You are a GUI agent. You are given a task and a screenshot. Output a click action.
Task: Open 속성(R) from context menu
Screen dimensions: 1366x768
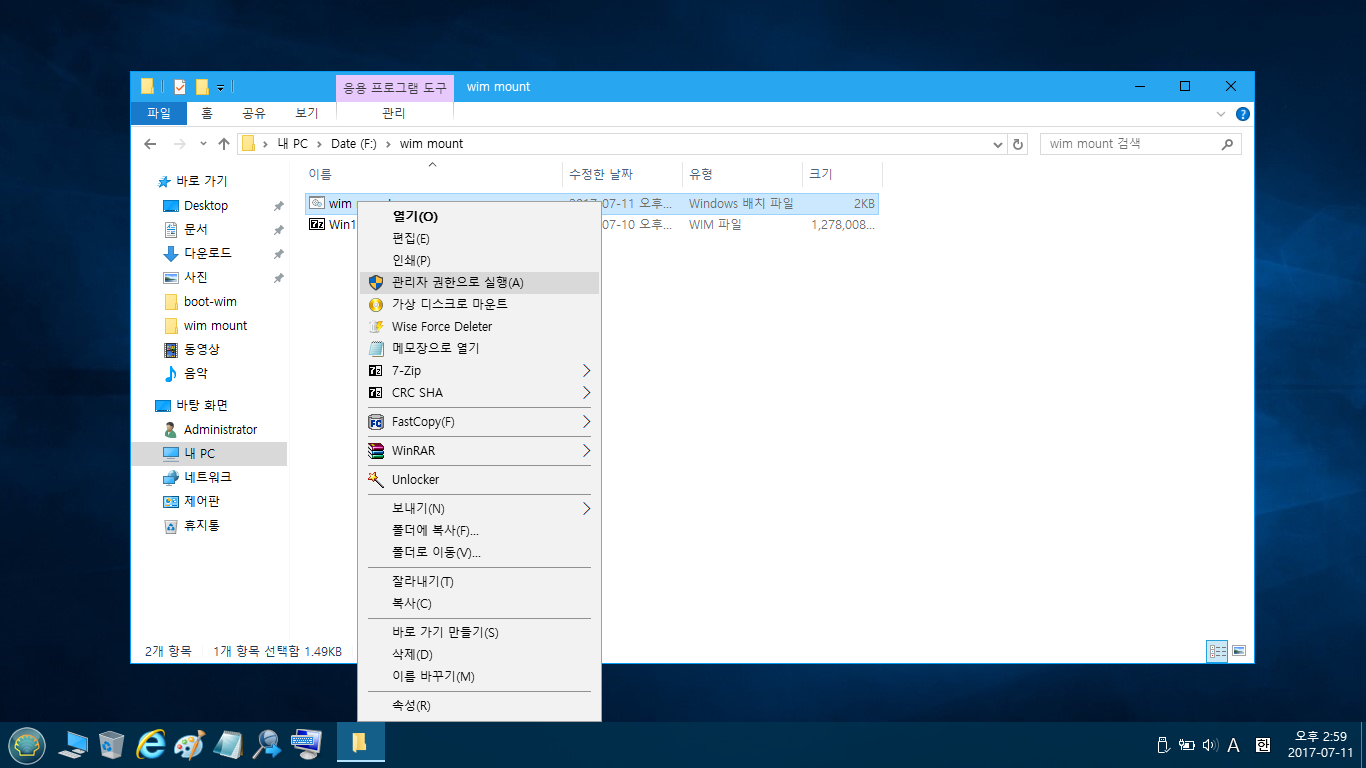click(479, 705)
